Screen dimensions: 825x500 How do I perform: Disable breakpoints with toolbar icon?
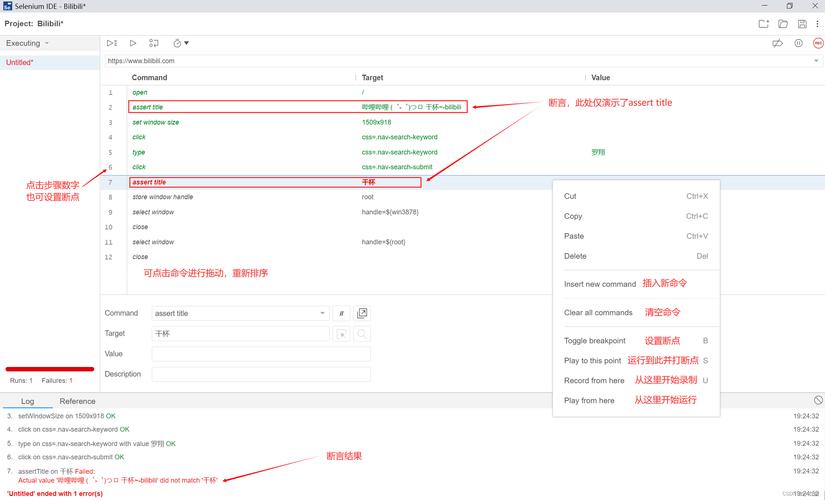(x=777, y=43)
